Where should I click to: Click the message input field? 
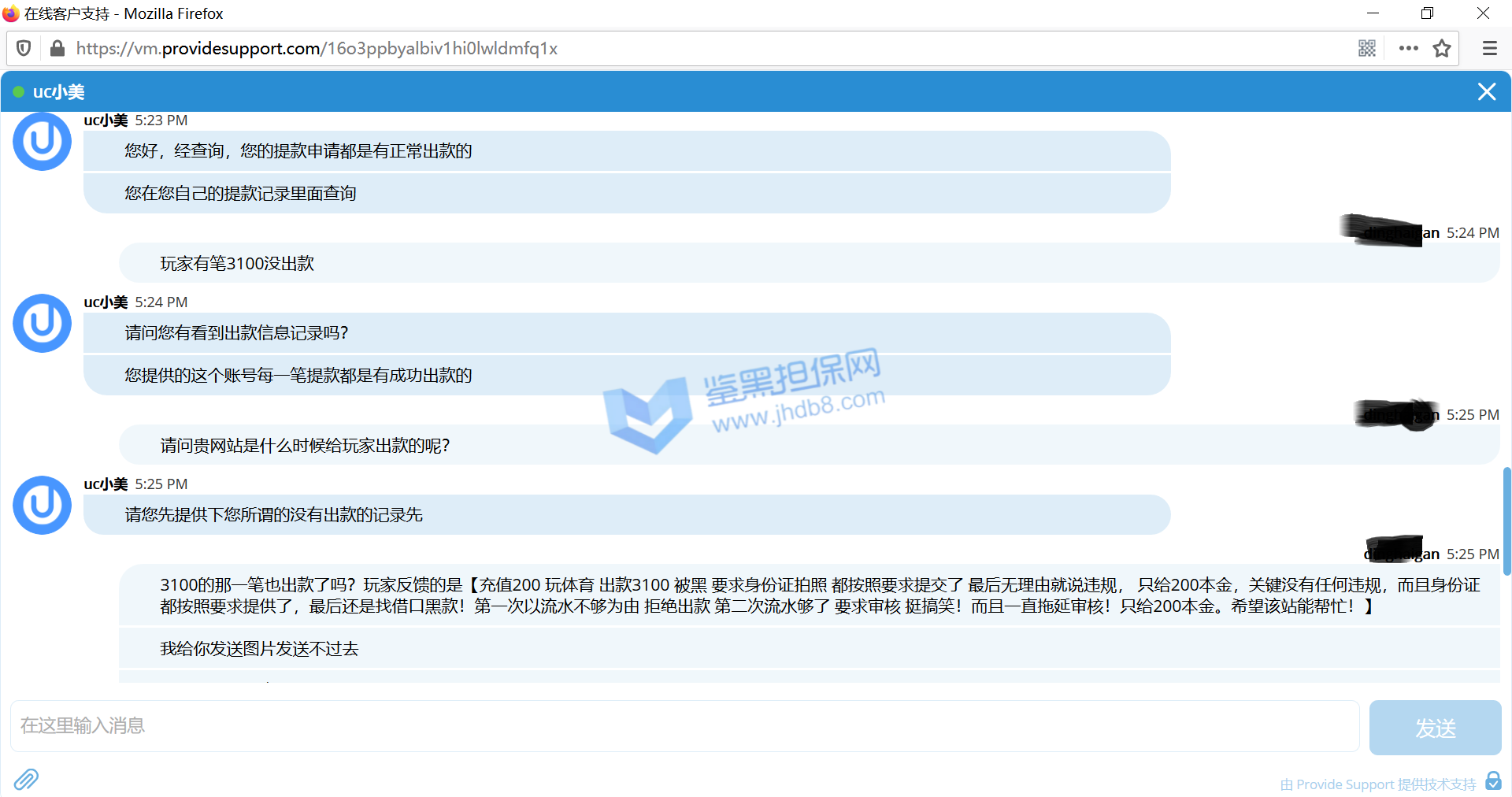click(684, 725)
